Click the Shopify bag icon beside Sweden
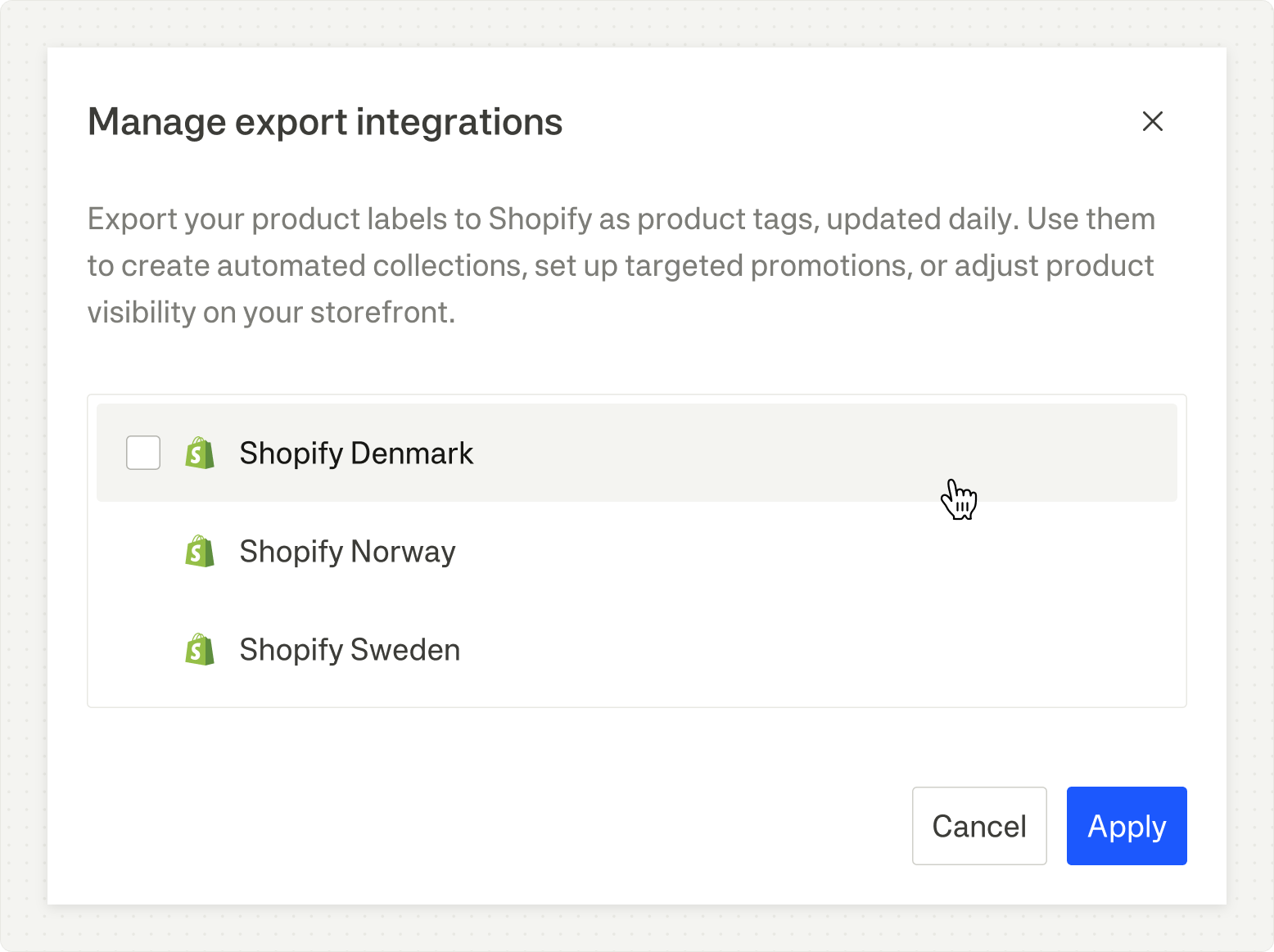This screenshot has height=952, width=1274. click(200, 650)
